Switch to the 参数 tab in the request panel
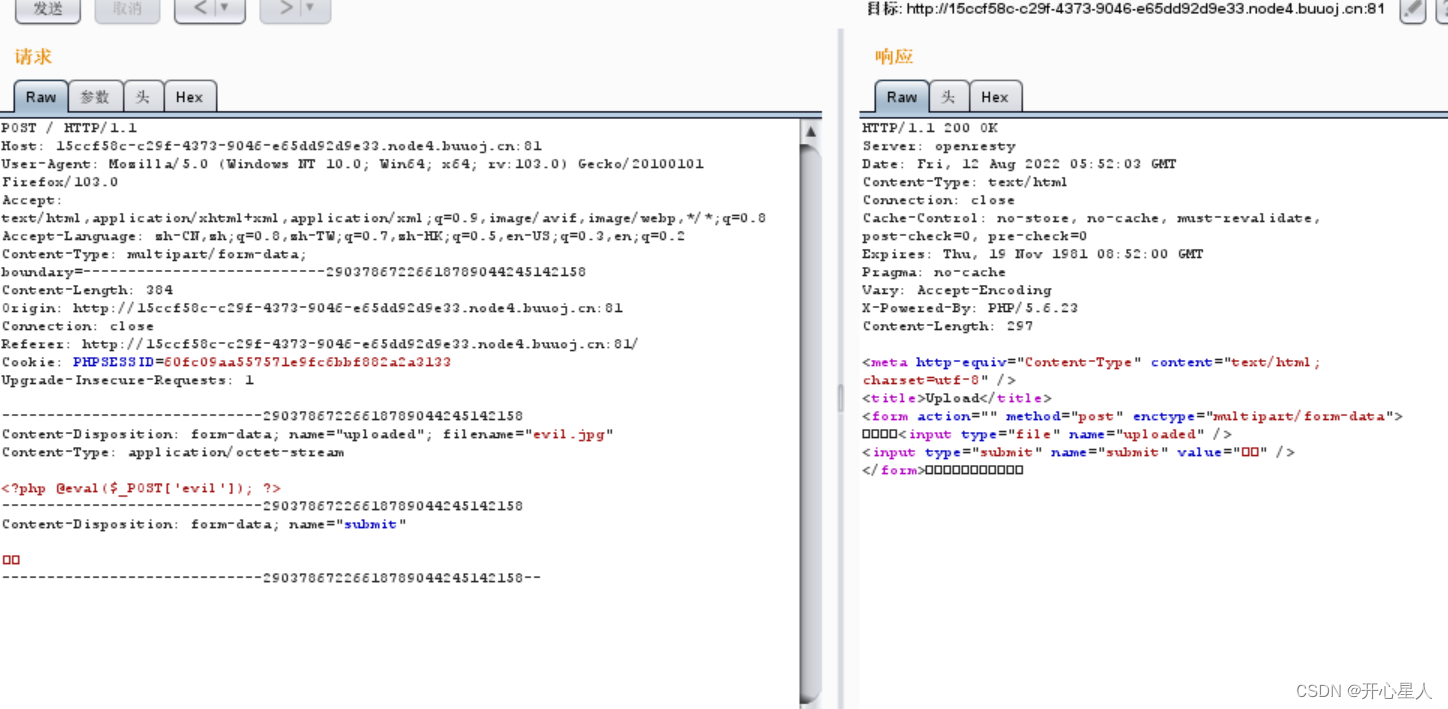The image size is (1448, 709). [95, 97]
